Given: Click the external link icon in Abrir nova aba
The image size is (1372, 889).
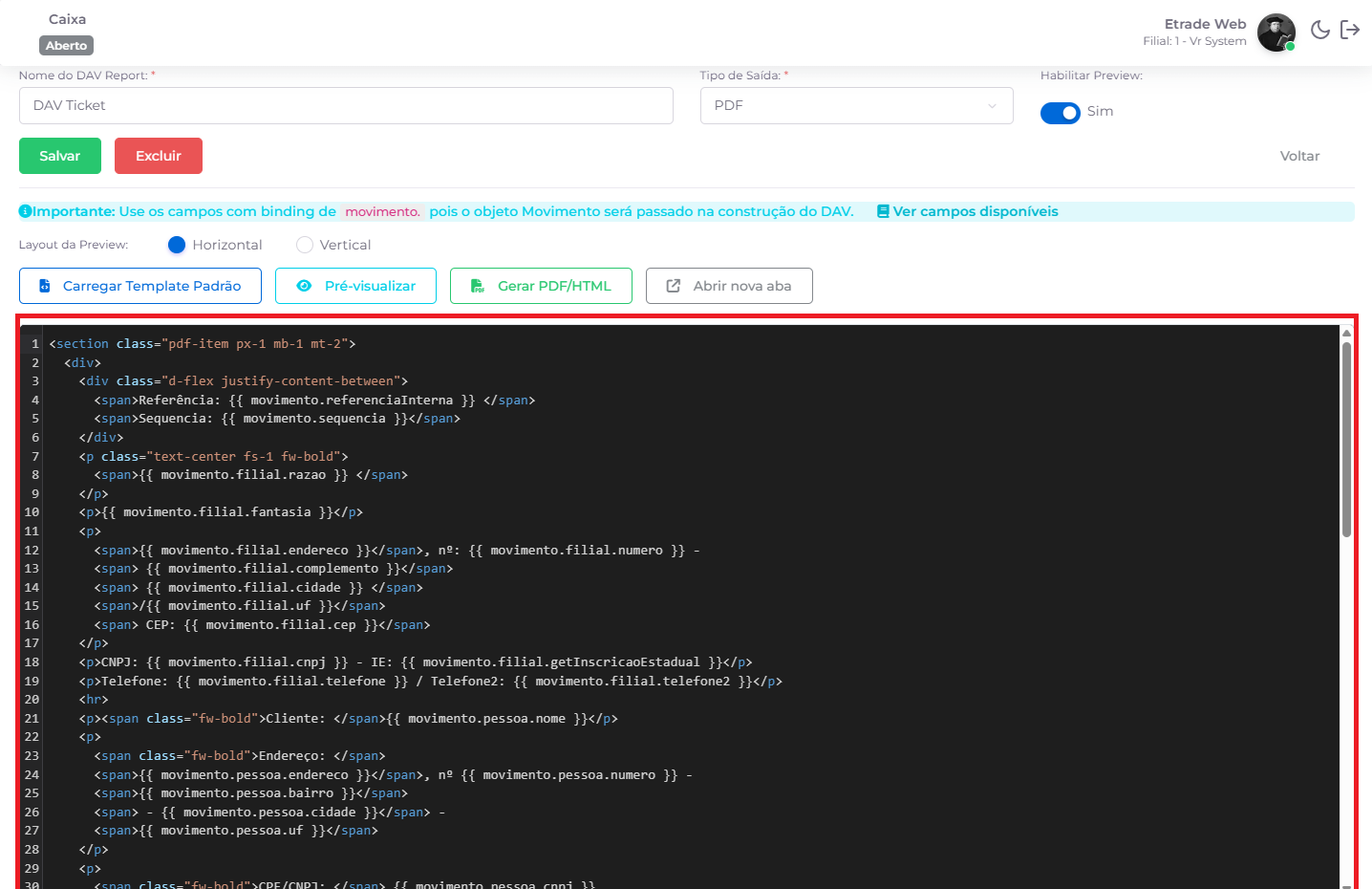Looking at the screenshot, I should [x=674, y=286].
